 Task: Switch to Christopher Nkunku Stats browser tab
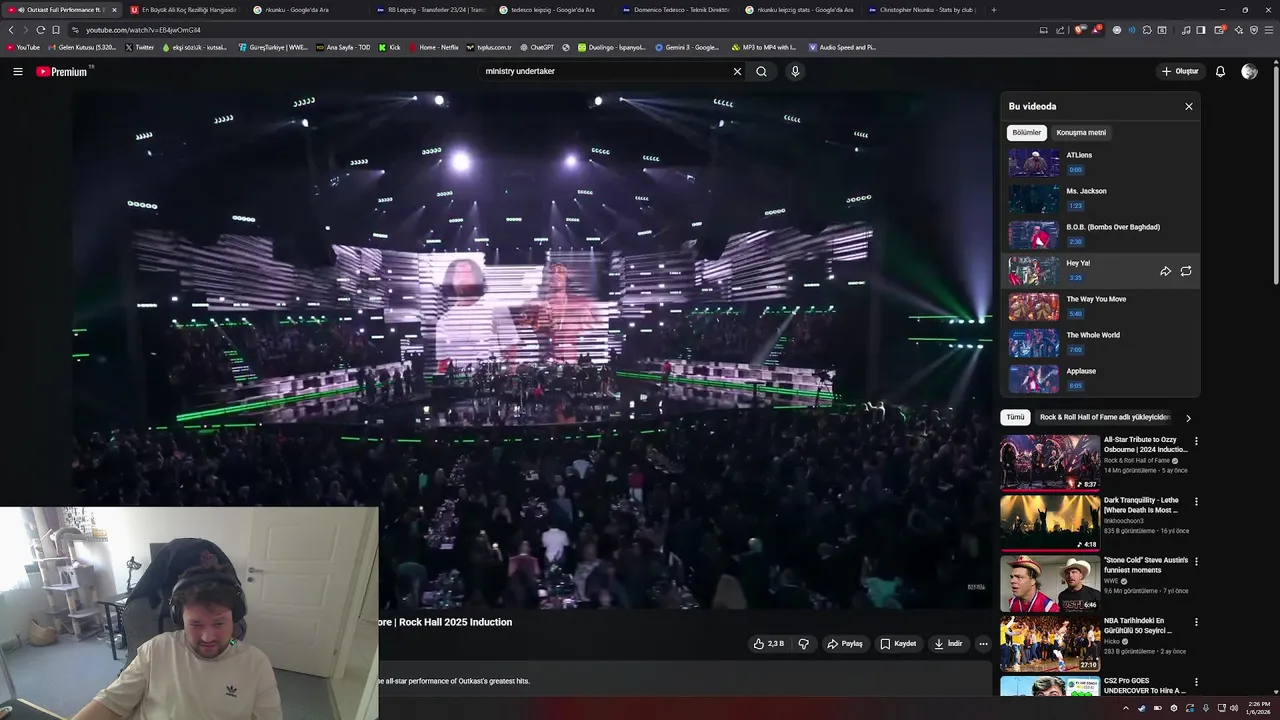[x=921, y=10]
